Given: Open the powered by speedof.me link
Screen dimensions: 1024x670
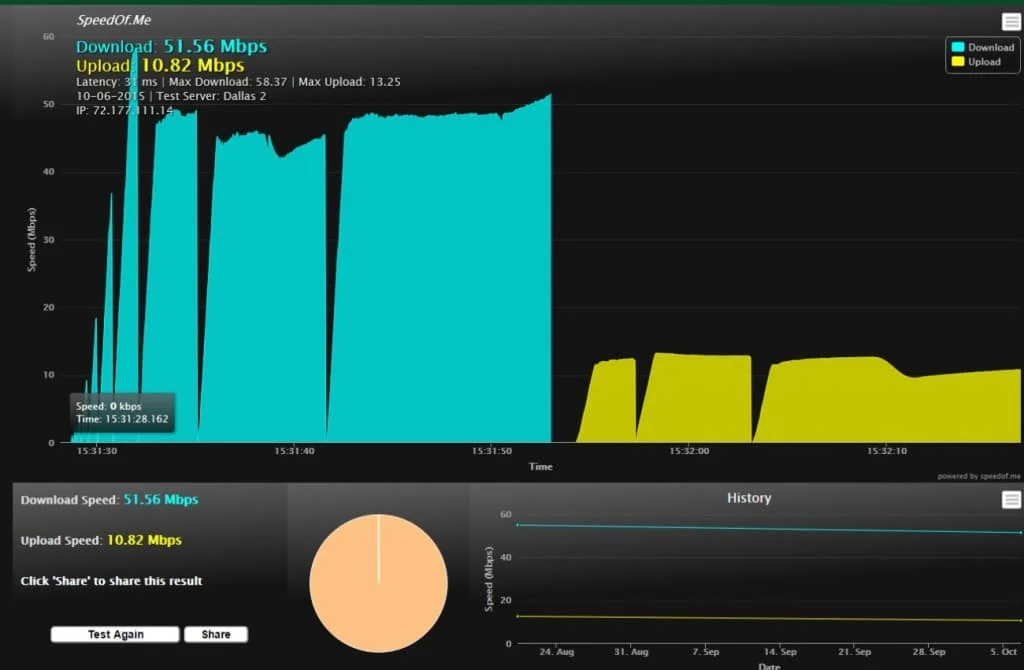Looking at the screenshot, I should 979,476.
